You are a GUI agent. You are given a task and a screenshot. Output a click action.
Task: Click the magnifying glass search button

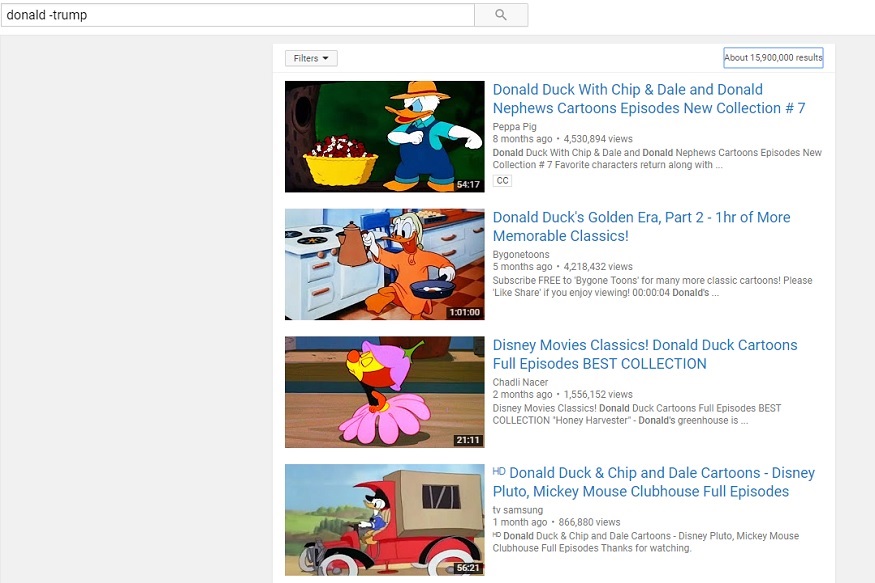coord(501,15)
